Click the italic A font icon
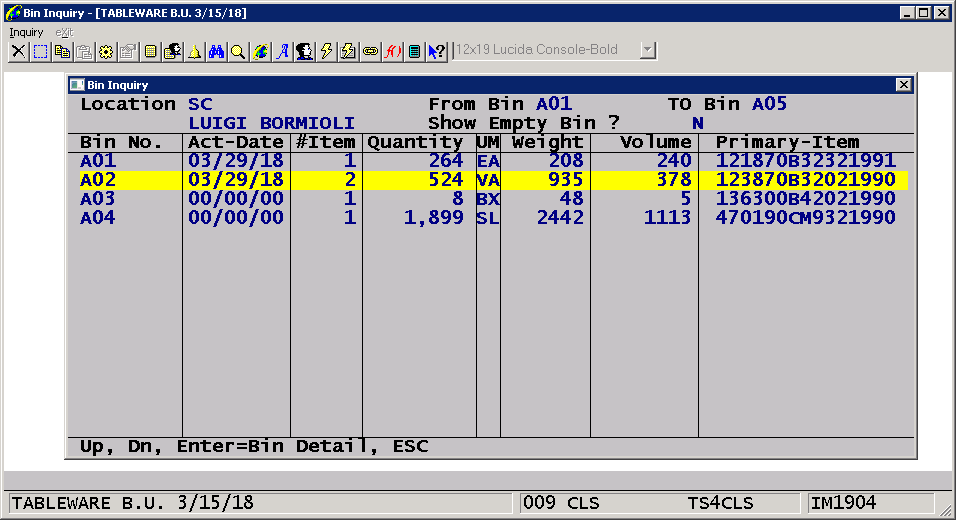This screenshot has height=520, width=956. coord(282,51)
